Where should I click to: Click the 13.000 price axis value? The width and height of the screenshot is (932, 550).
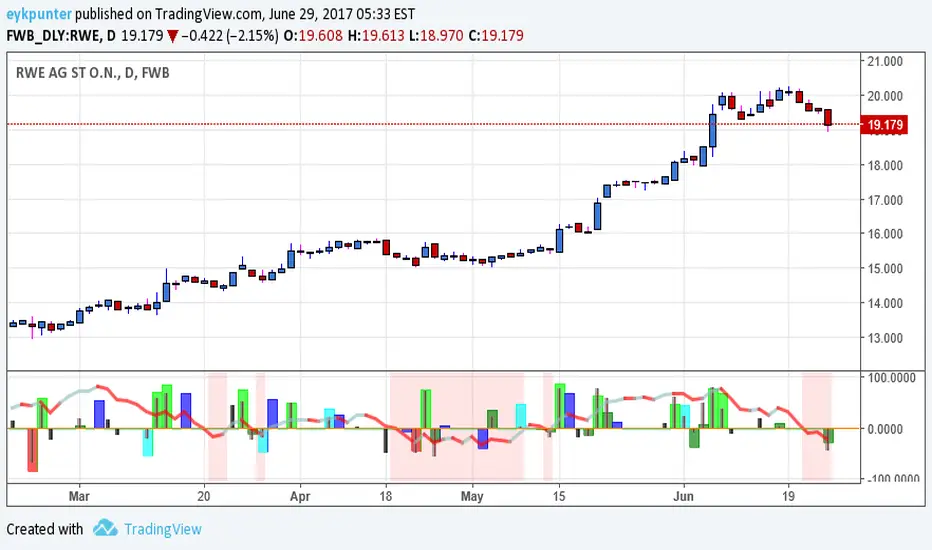pos(885,338)
